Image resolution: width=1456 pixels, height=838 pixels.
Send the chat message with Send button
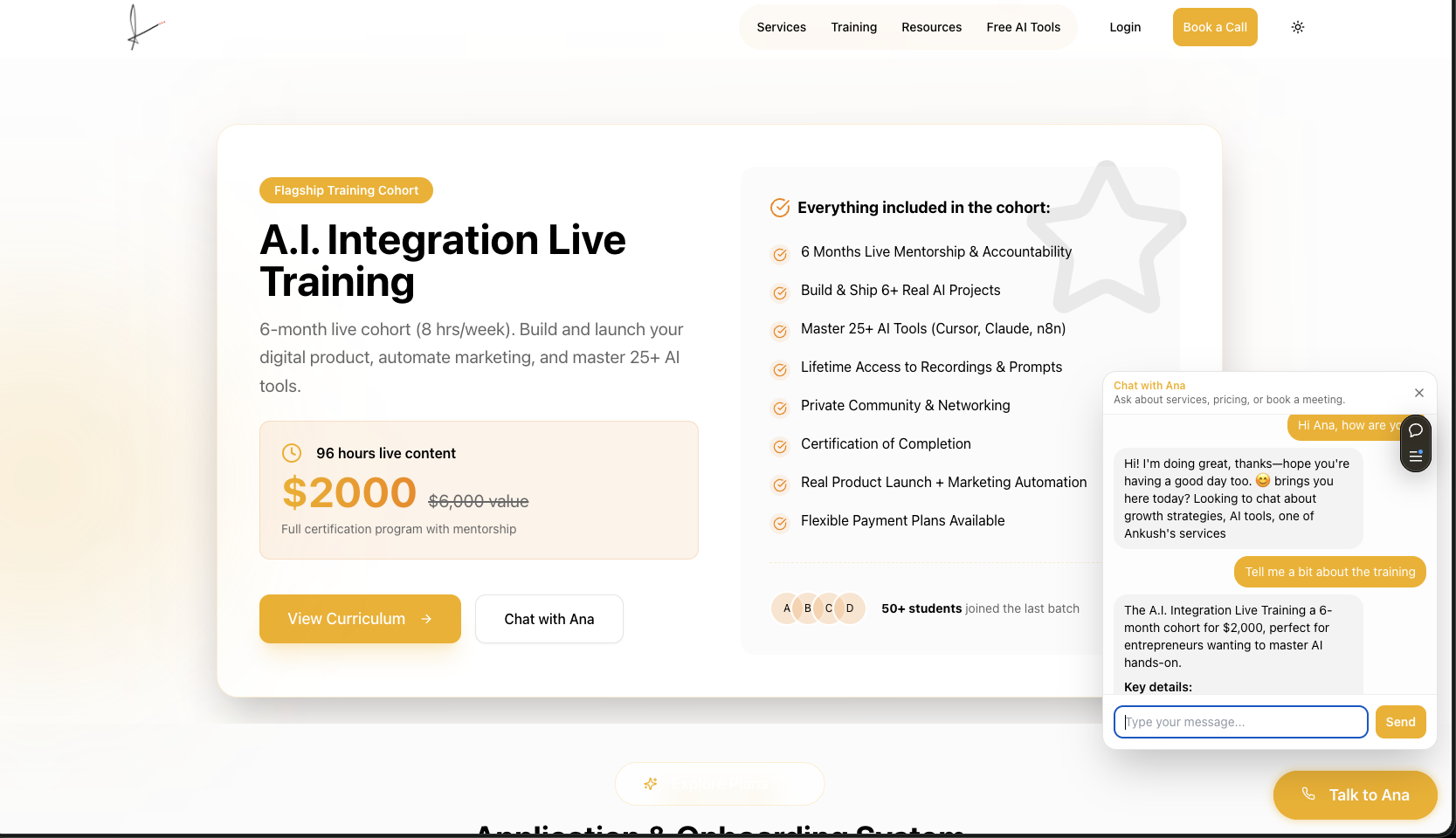point(1400,722)
